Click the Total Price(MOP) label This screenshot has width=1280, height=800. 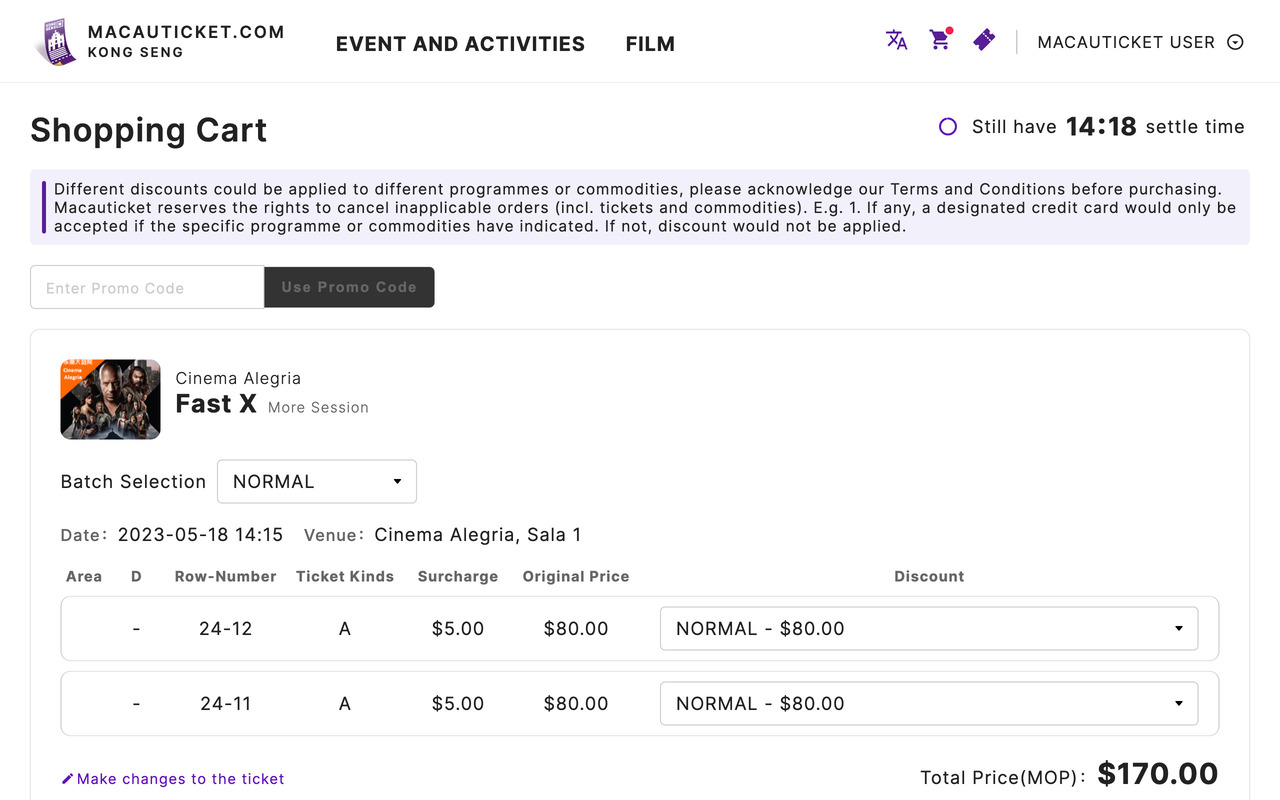click(x=1003, y=778)
